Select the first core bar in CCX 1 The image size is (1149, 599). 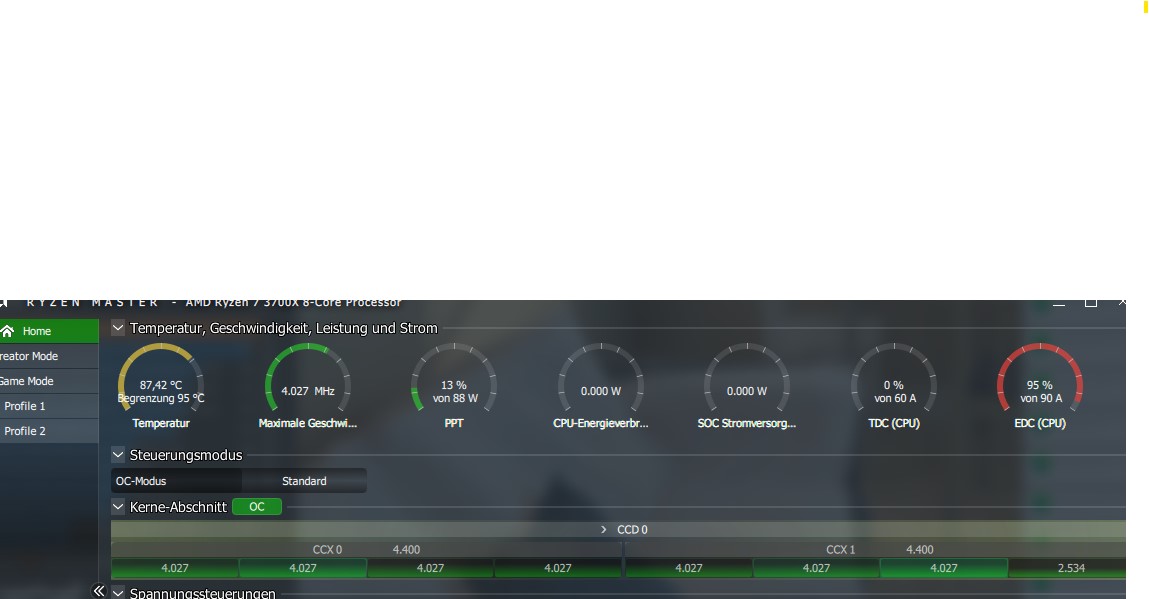point(689,568)
